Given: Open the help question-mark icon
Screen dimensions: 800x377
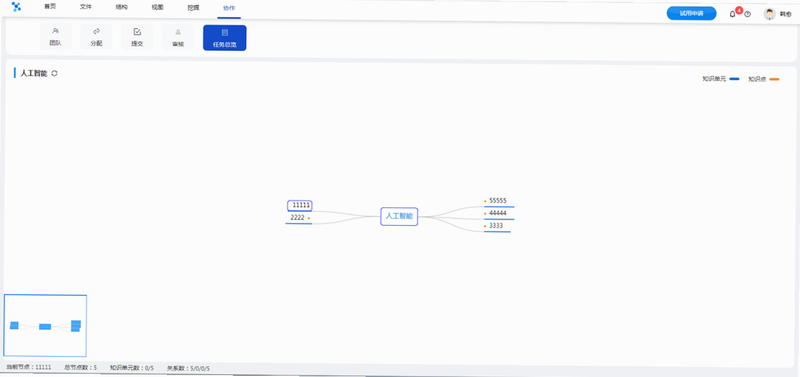Looking at the screenshot, I should [x=747, y=14].
